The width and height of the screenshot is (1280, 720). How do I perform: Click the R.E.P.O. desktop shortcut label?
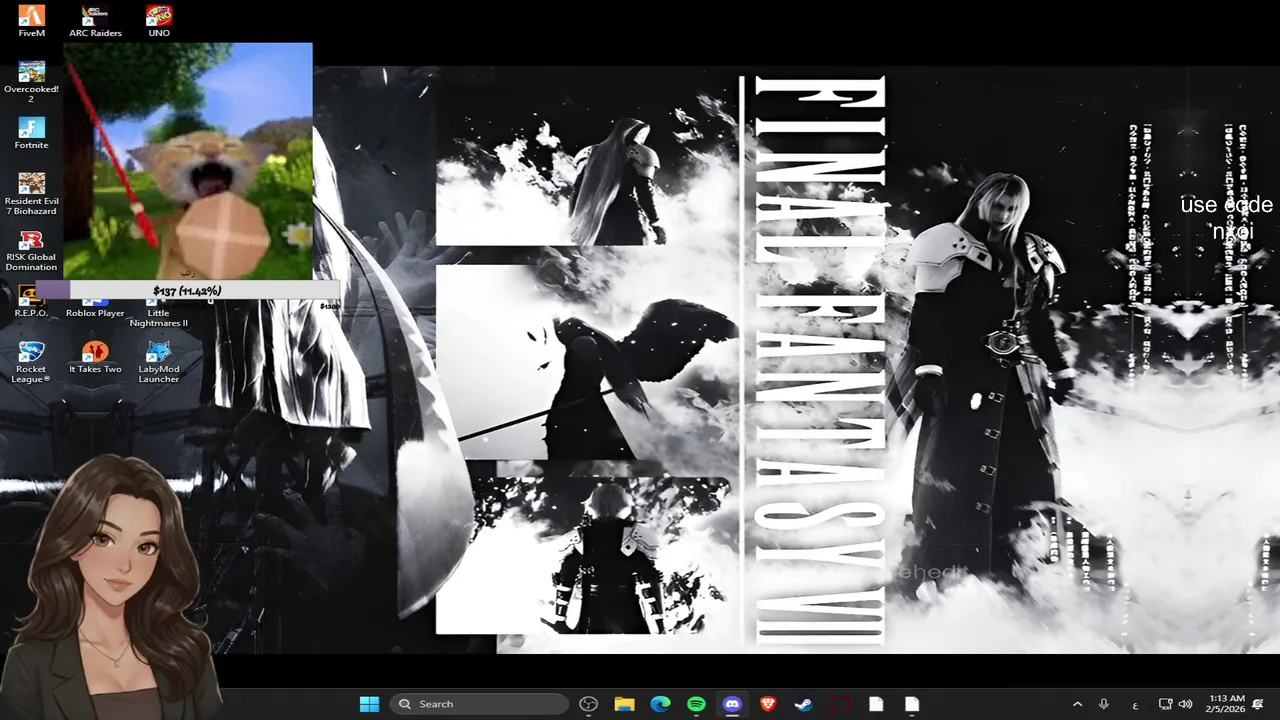pos(31,313)
